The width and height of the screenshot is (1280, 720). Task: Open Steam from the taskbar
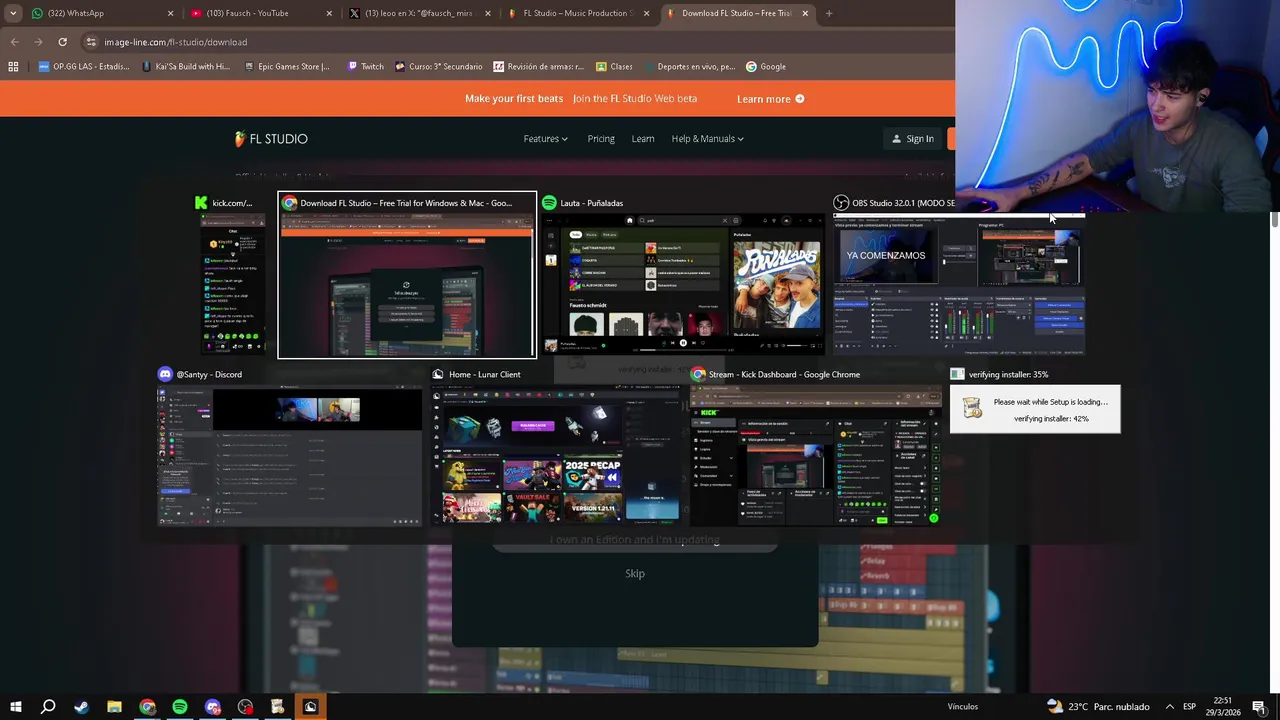click(81, 707)
